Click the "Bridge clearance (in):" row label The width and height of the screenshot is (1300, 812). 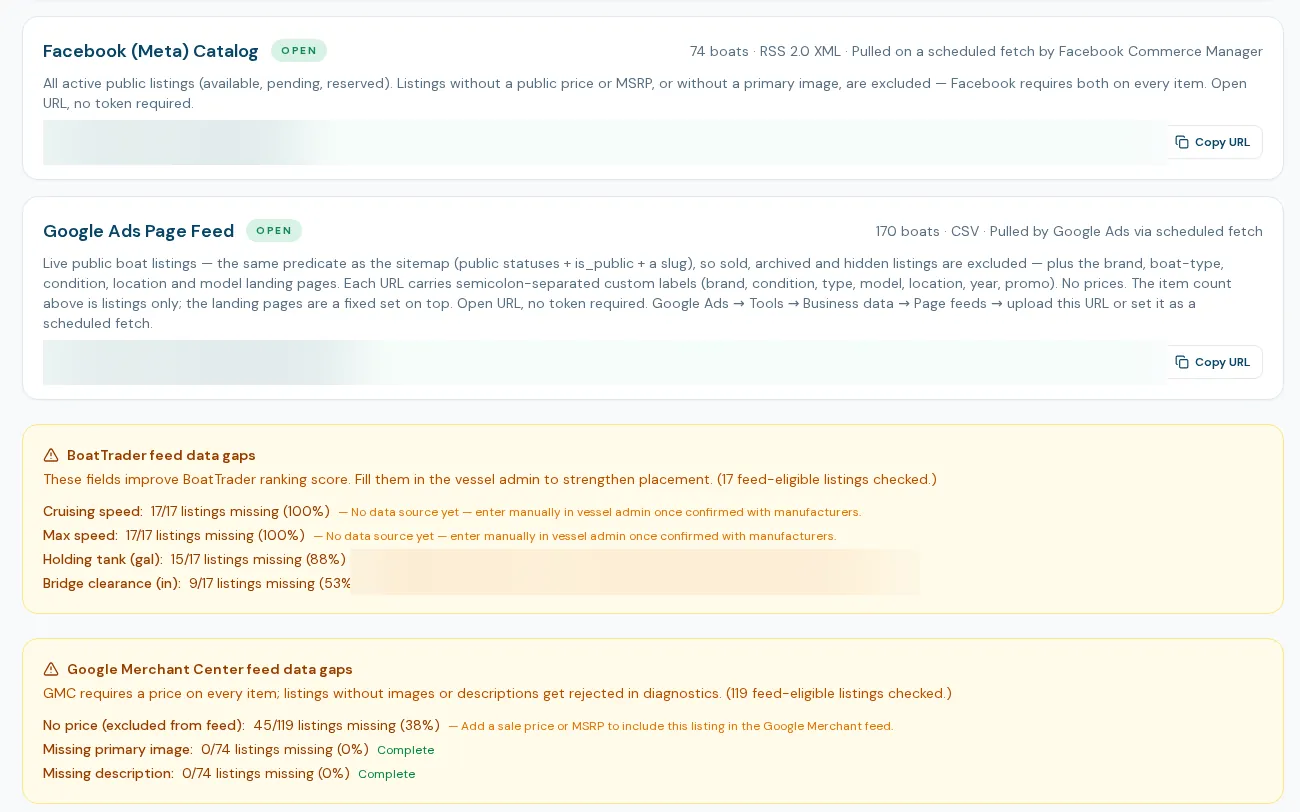112,583
